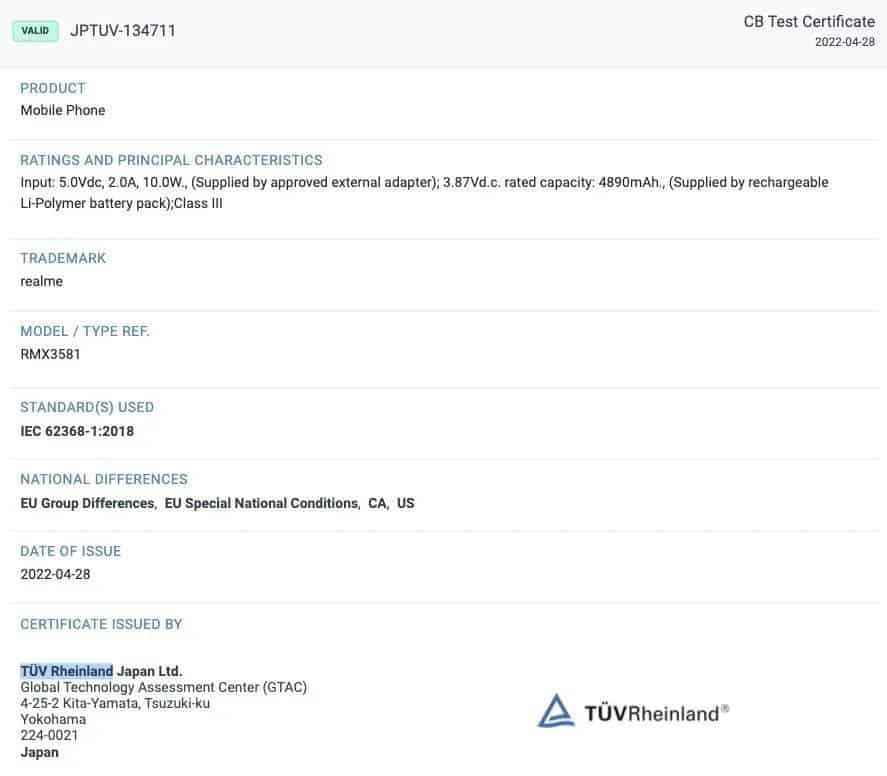Click the Input 5.0Vdc ratings line
This screenshot has height=776, width=887.
(424, 182)
